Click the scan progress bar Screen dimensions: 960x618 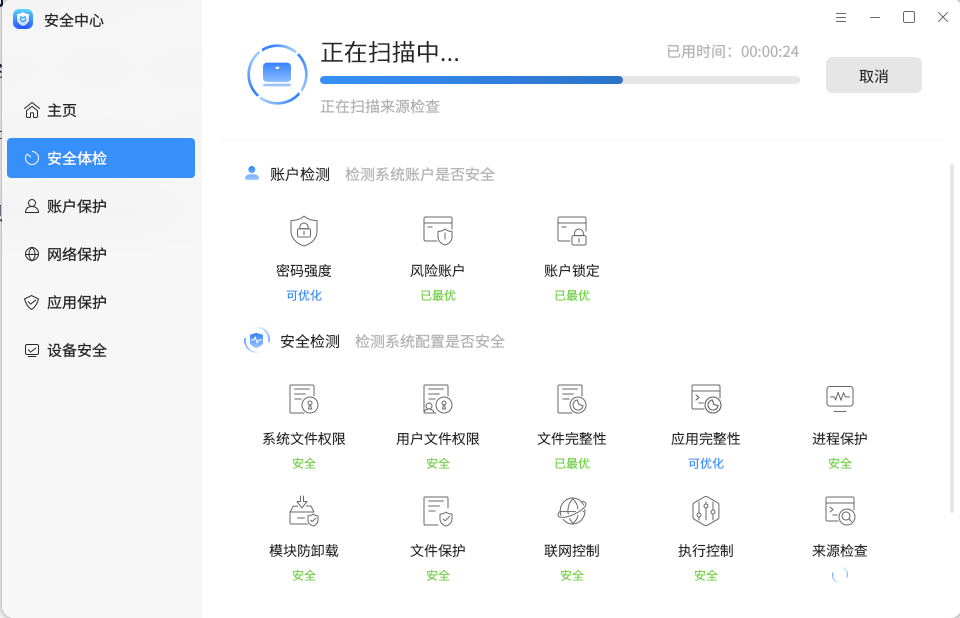(560, 80)
